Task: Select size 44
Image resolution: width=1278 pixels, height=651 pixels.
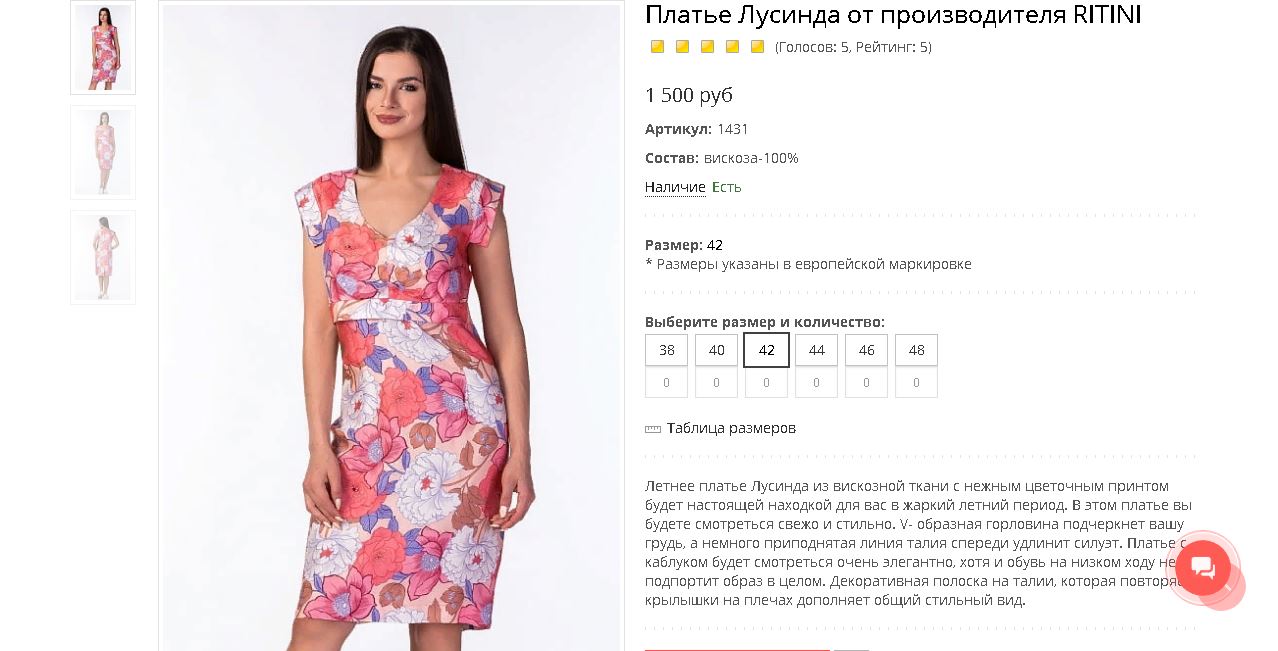Action: pos(816,350)
